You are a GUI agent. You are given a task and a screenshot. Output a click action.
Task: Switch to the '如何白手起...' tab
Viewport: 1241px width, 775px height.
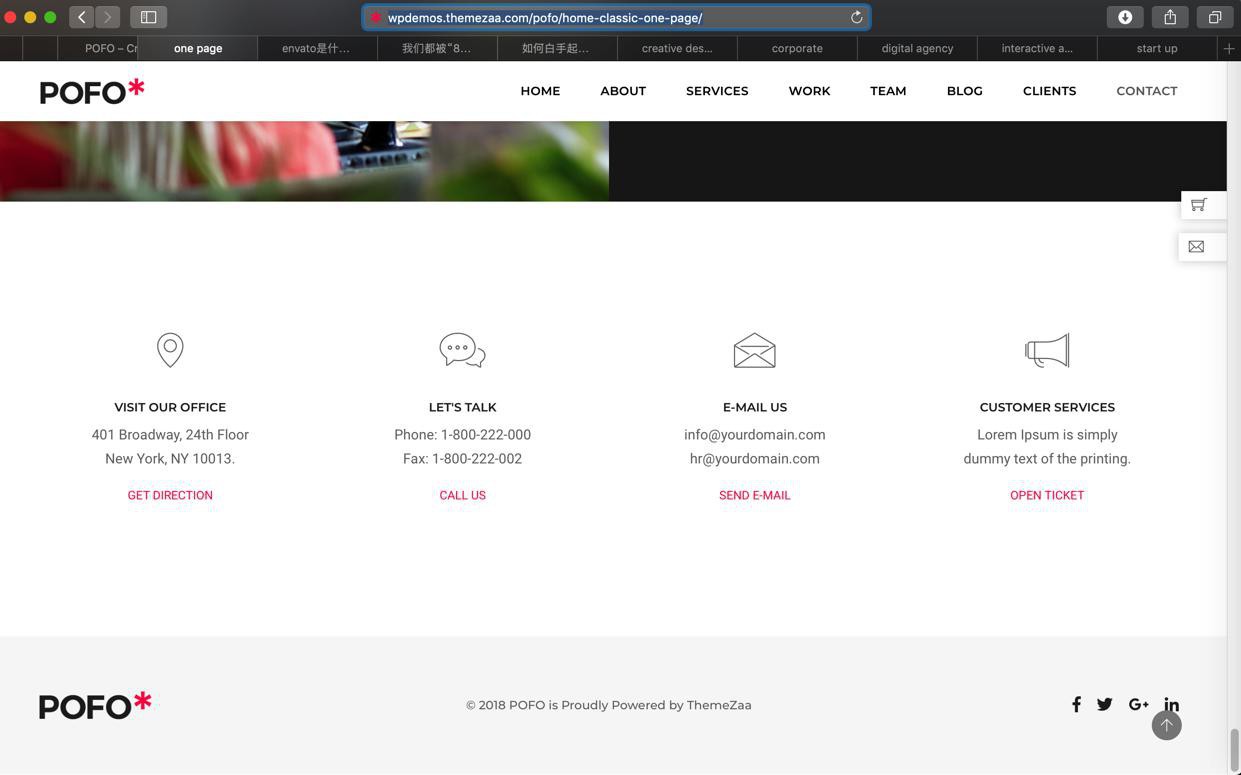click(x=557, y=48)
